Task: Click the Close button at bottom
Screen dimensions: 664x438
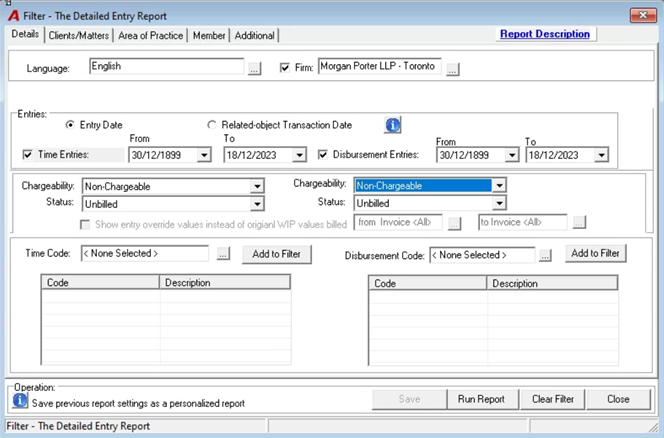Action: click(618, 399)
